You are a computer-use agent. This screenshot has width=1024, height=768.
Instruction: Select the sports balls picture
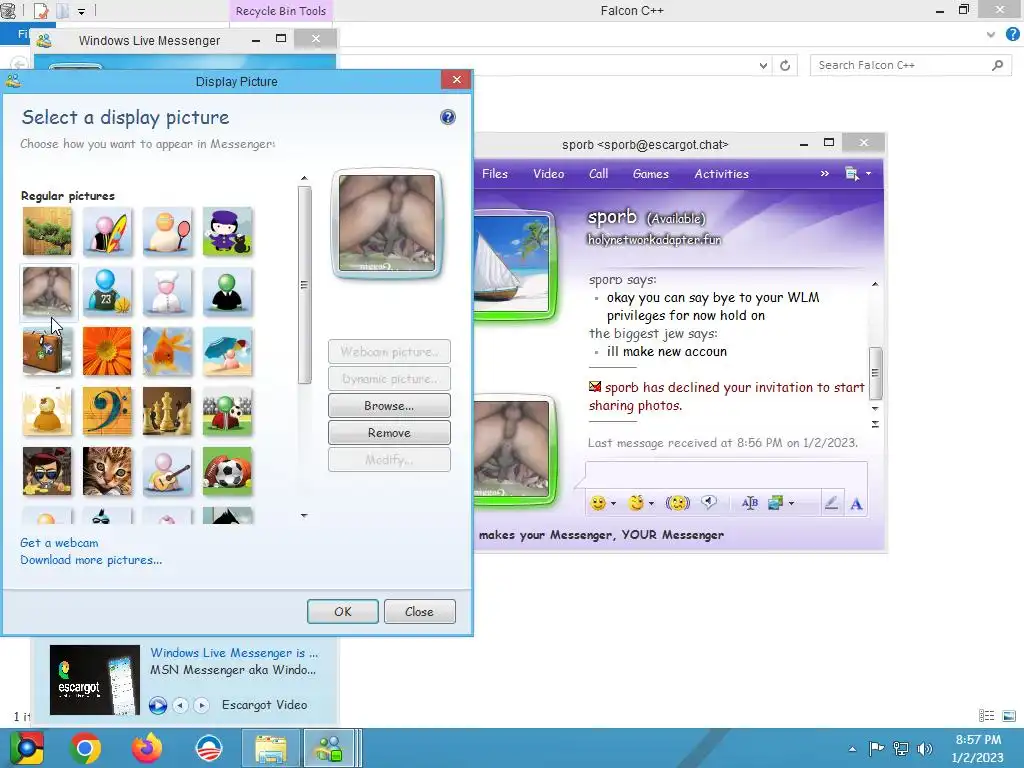(x=227, y=472)
